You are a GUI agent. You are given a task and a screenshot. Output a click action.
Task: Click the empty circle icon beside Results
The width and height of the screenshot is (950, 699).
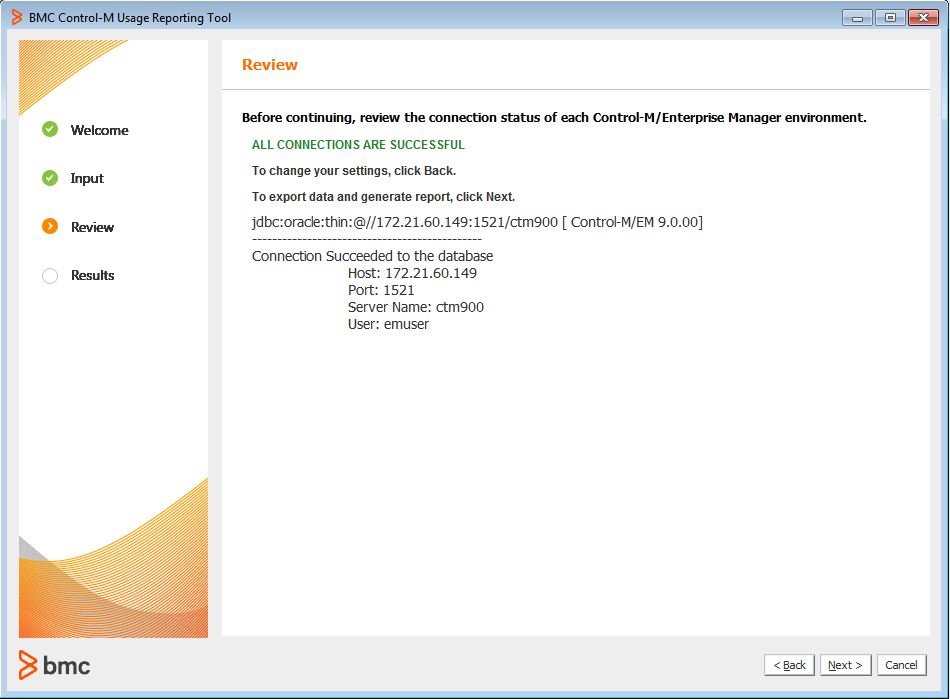tap(50, 275)
